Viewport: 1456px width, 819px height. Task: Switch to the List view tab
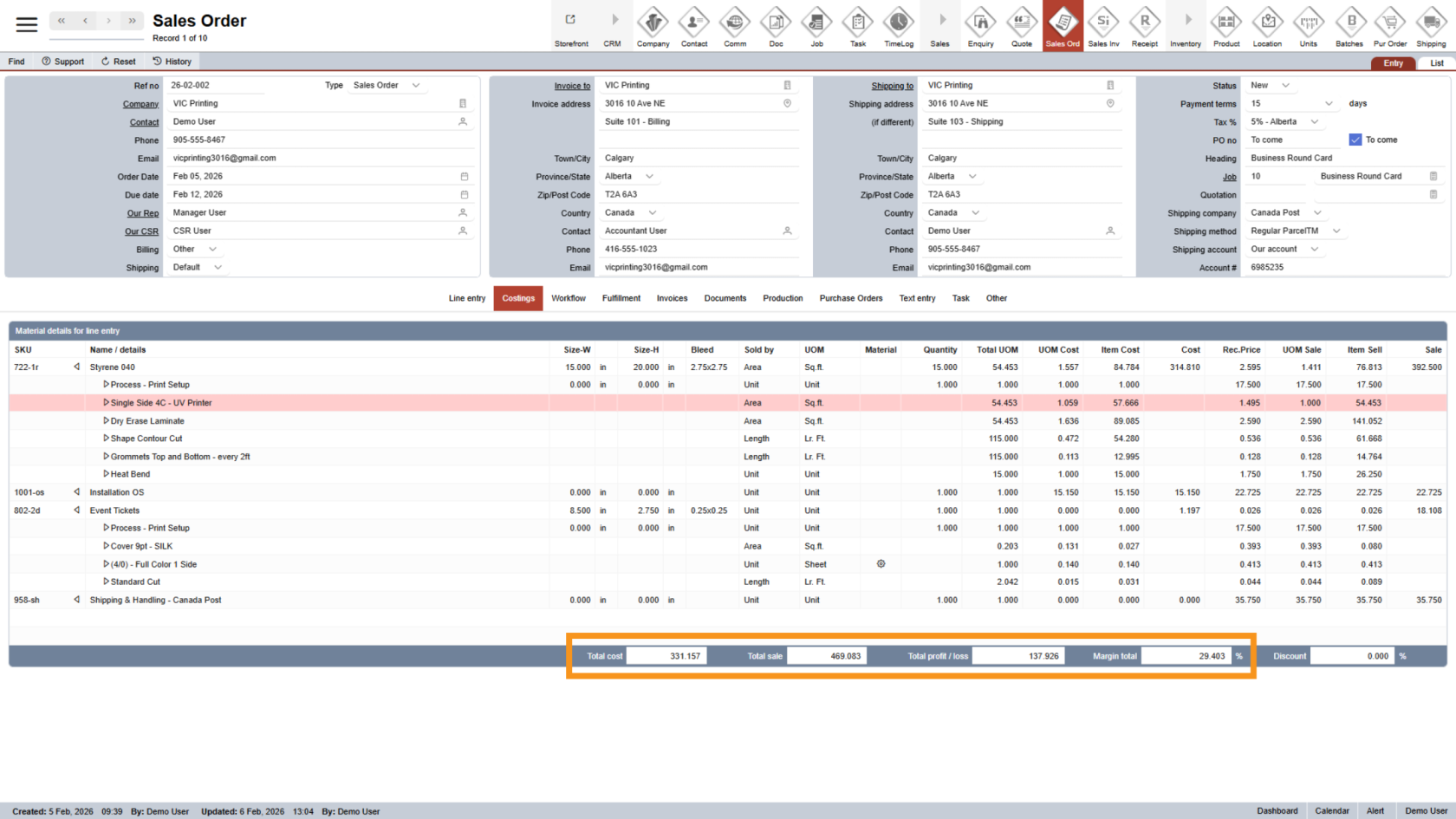point(1436,63)
